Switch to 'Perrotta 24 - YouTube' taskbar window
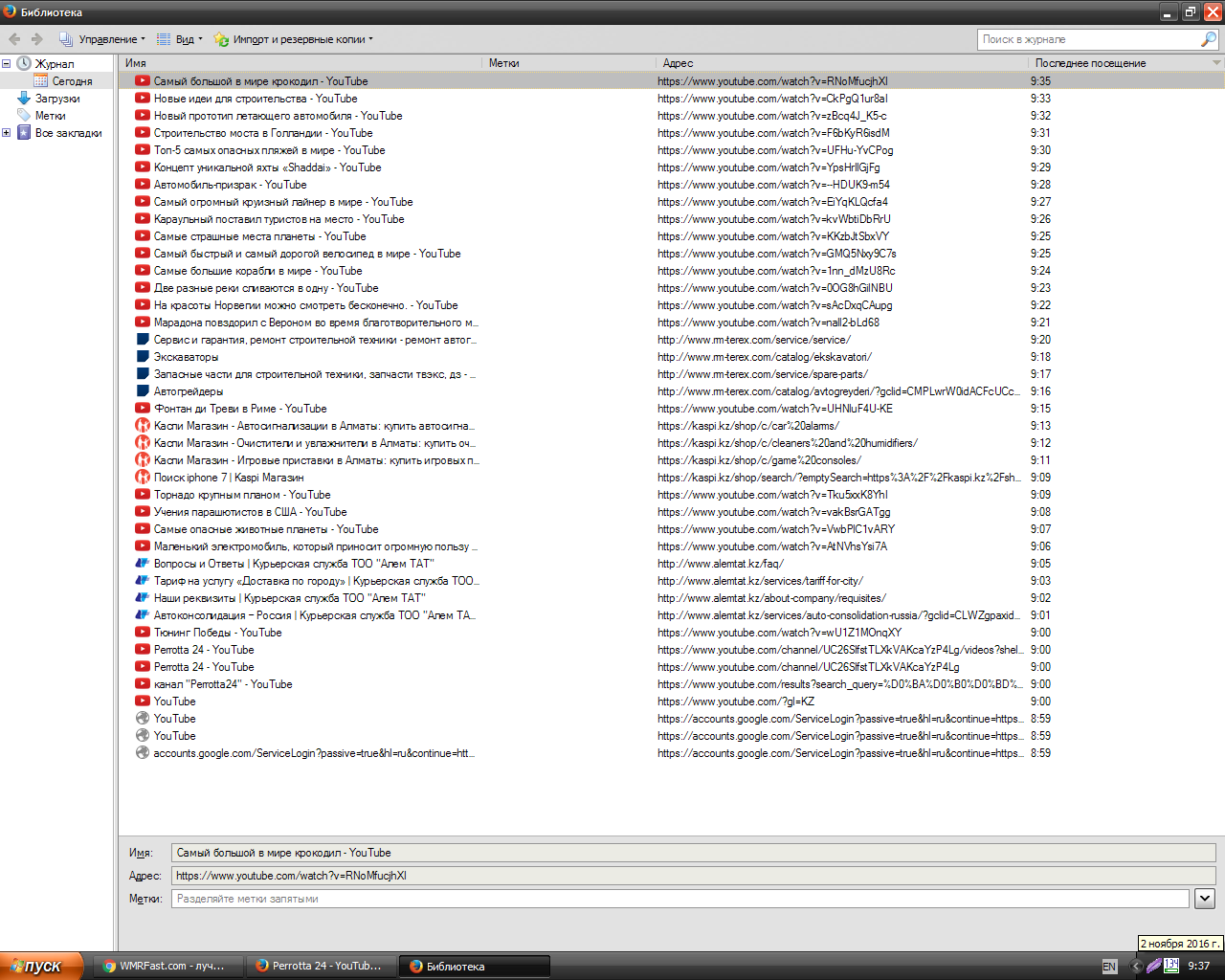This screenshot has width=1225, height=980. tap(320, 966)
